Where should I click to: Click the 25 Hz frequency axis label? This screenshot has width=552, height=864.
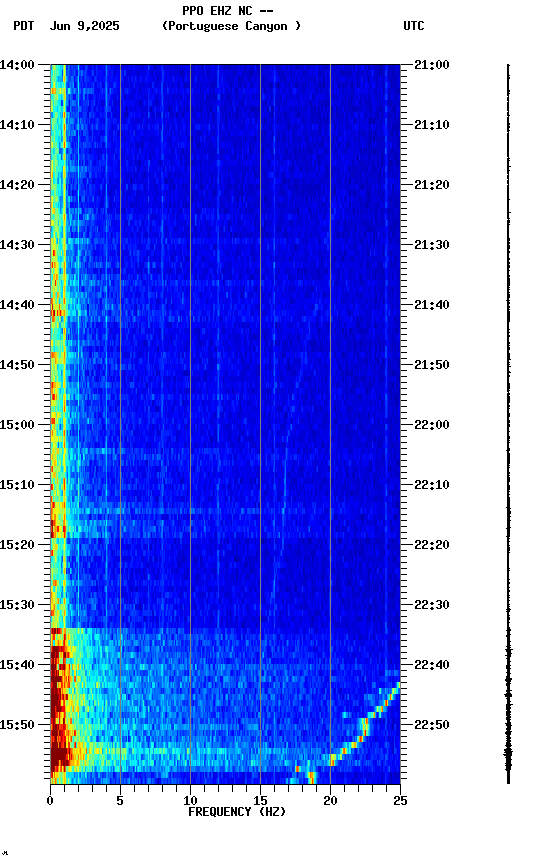point(400,801)
